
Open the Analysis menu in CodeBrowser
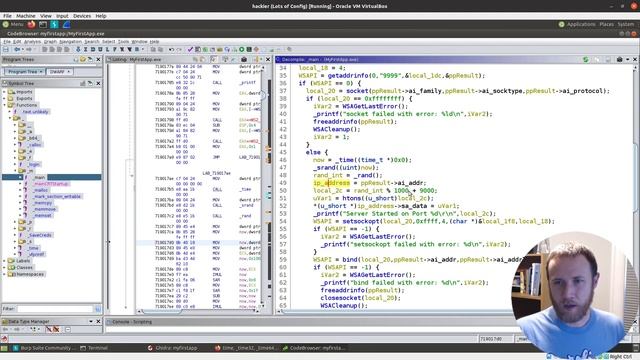pyautogui.click(x=32, y=42)
